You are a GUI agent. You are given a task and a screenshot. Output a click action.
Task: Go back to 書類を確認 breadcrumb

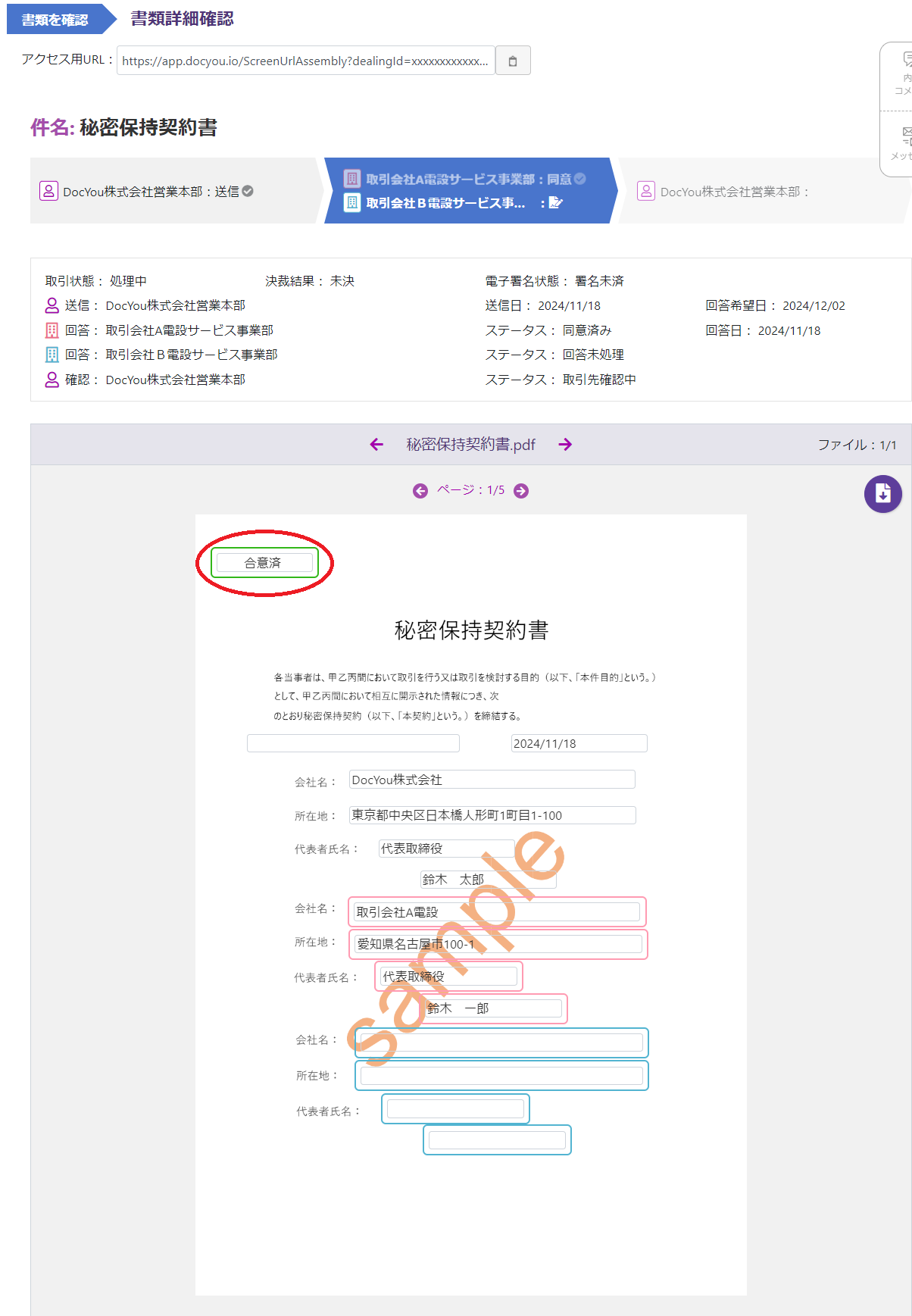[55, 20]
